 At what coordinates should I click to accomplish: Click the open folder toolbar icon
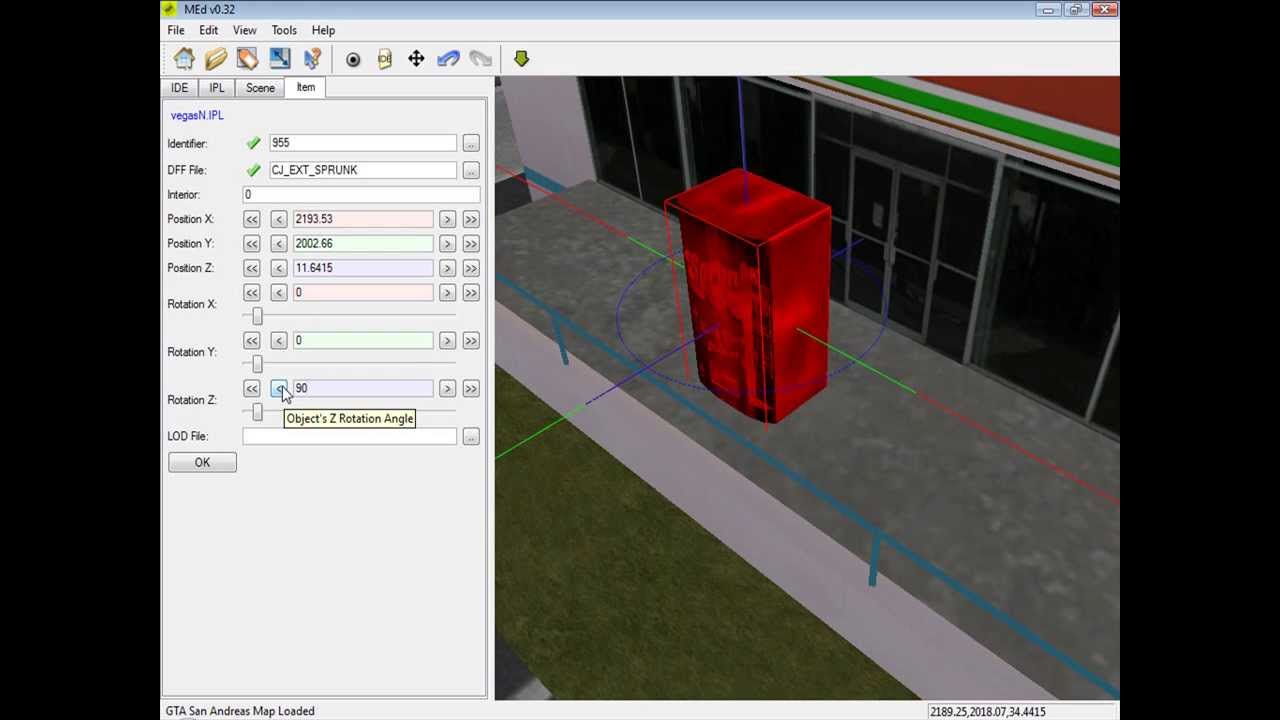click(216, 59)
